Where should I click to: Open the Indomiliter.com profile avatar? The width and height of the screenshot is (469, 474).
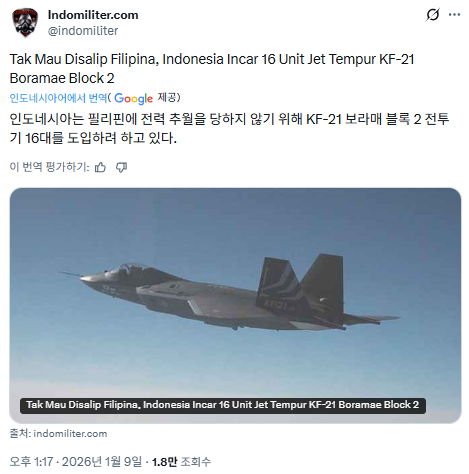click(x=25, y=22)
